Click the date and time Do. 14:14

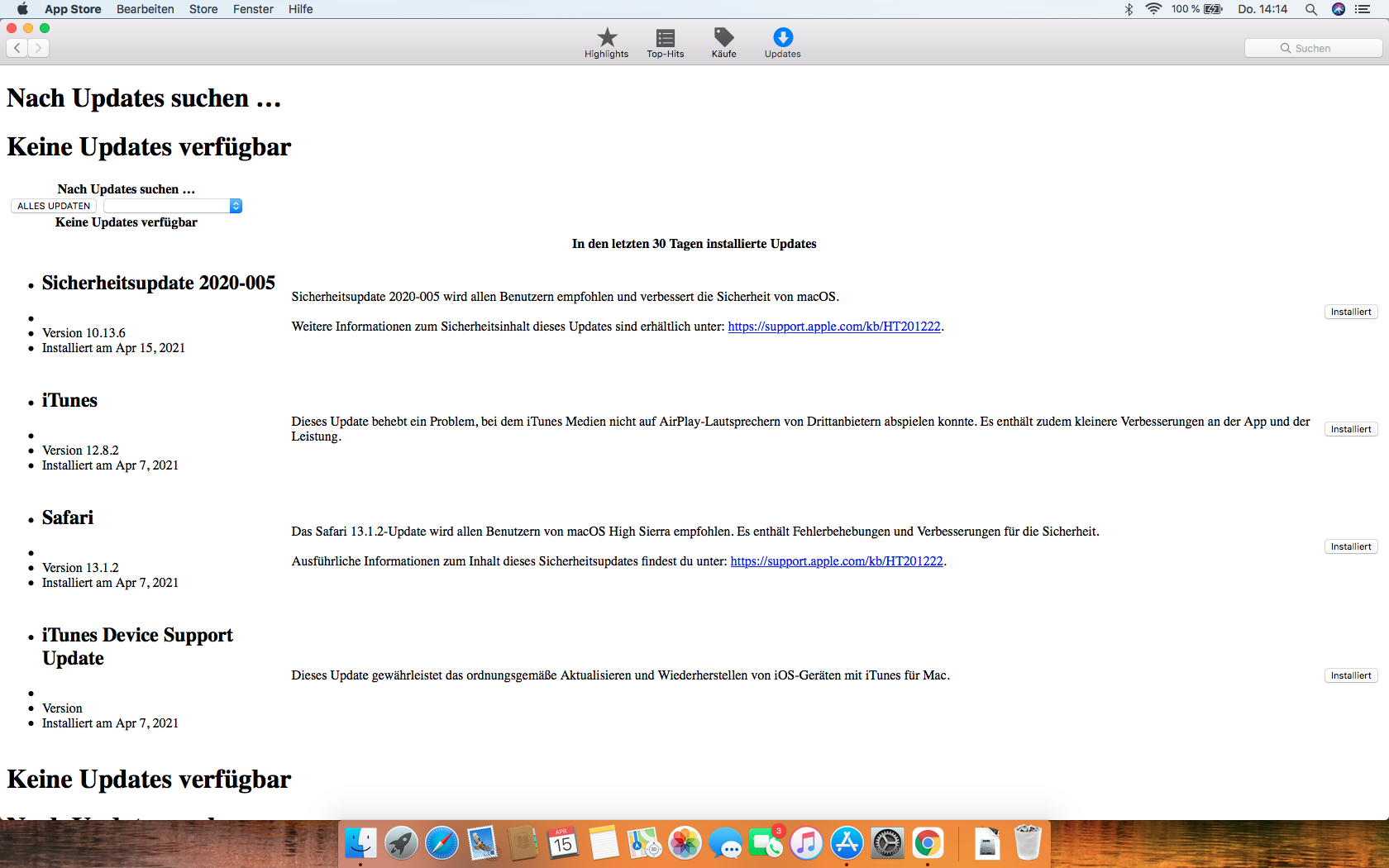1263,9
